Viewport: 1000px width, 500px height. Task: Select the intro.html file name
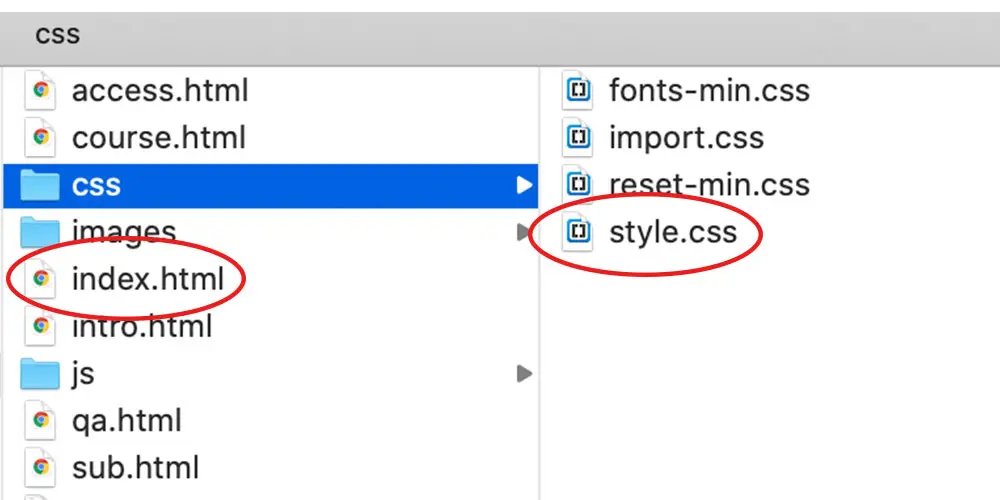[x=142, y=327]
